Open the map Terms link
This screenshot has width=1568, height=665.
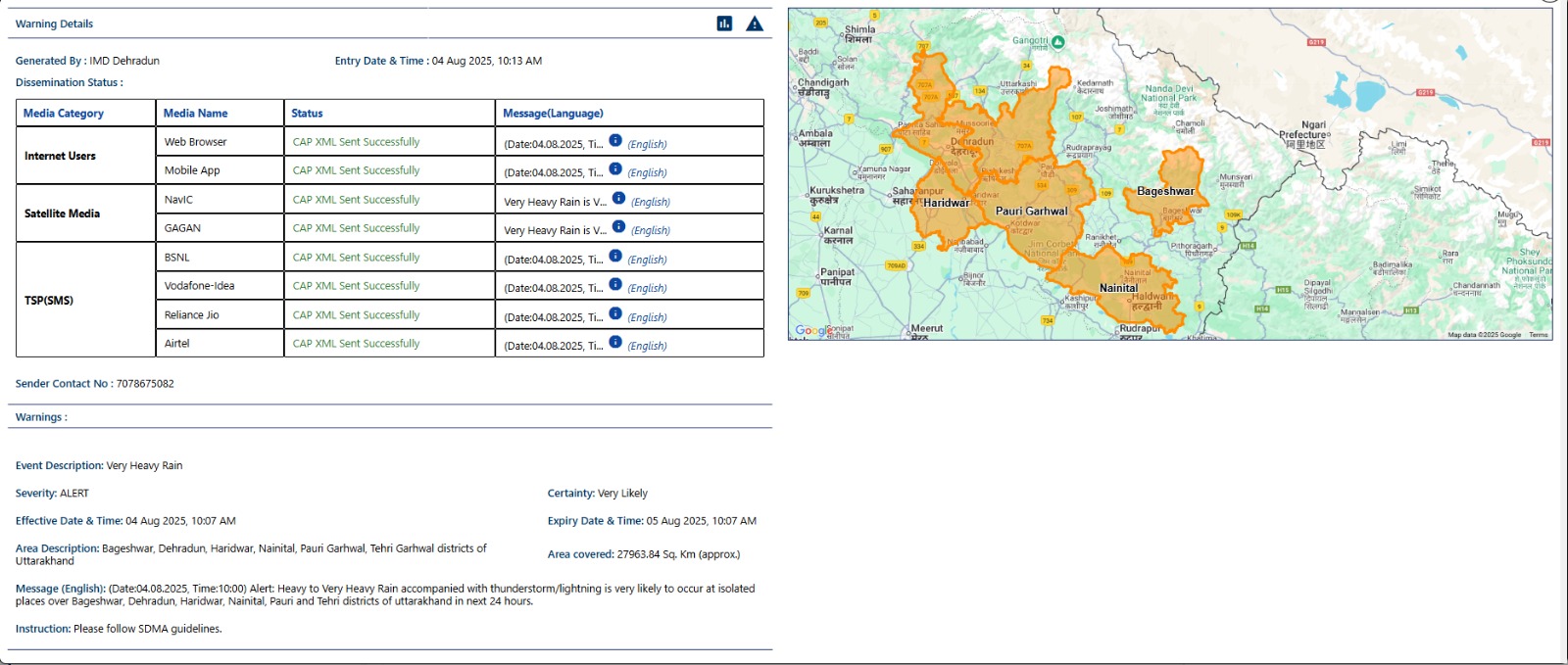[1539, 335]
